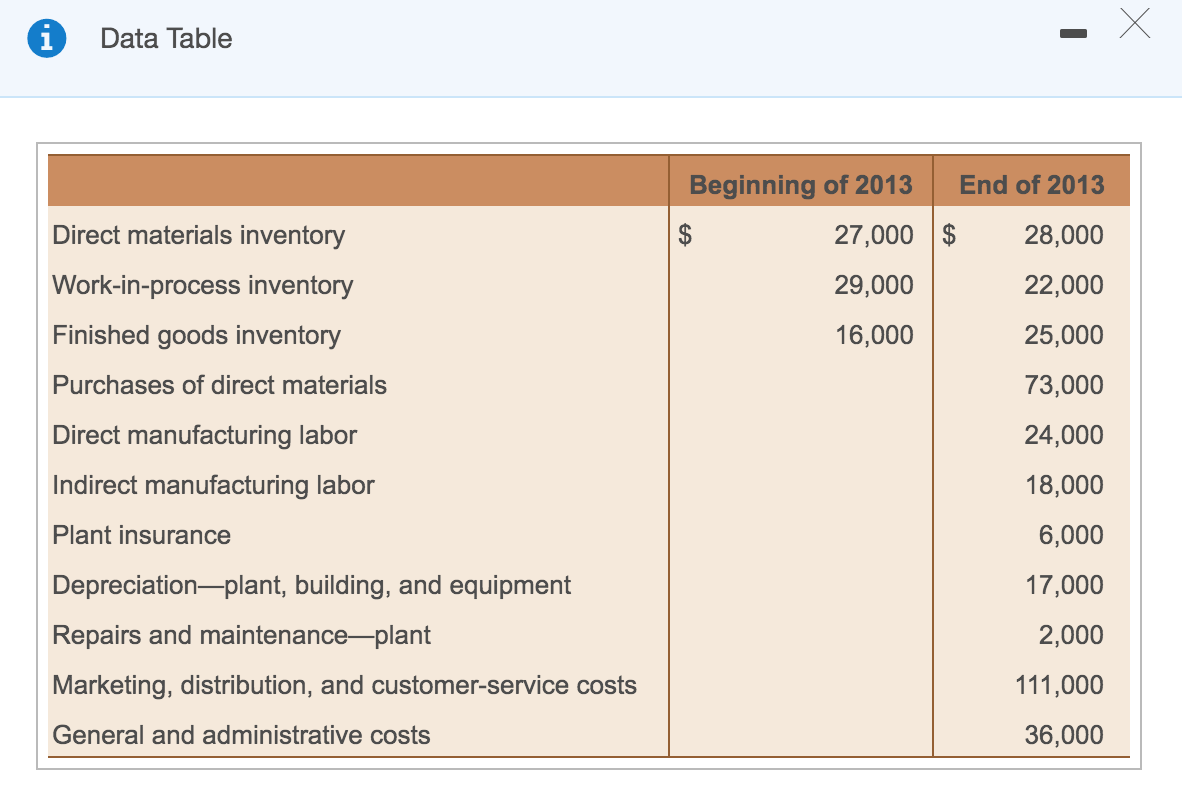The image size is (1182, 798).
Task: Select the Marketing distribution customer-service row
Action: (x=344, y=685)
